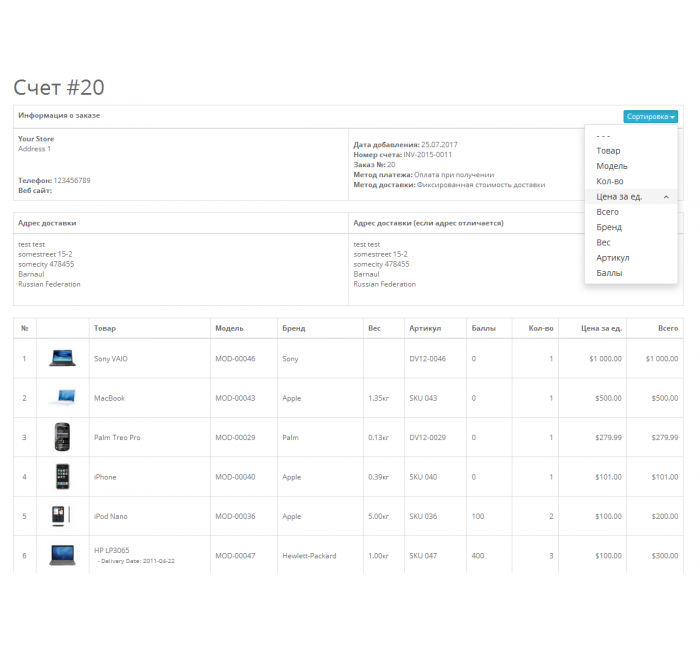Screen dimensions: 700x650
Task: Click the Кол-во column header
Action: (541, 328)
